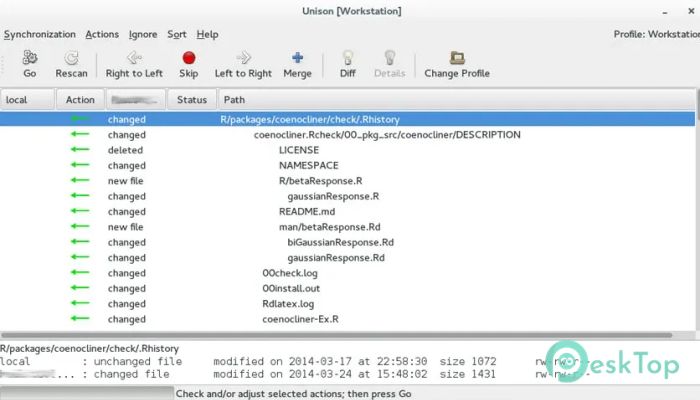Click green arrow in README.md row
This screenshot has height=400, width=700.
(80, 211)
